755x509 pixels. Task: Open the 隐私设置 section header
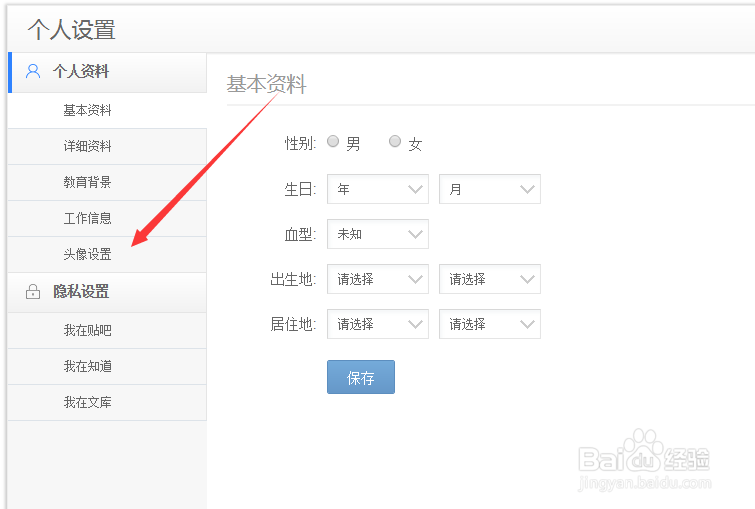click(107, 292)
